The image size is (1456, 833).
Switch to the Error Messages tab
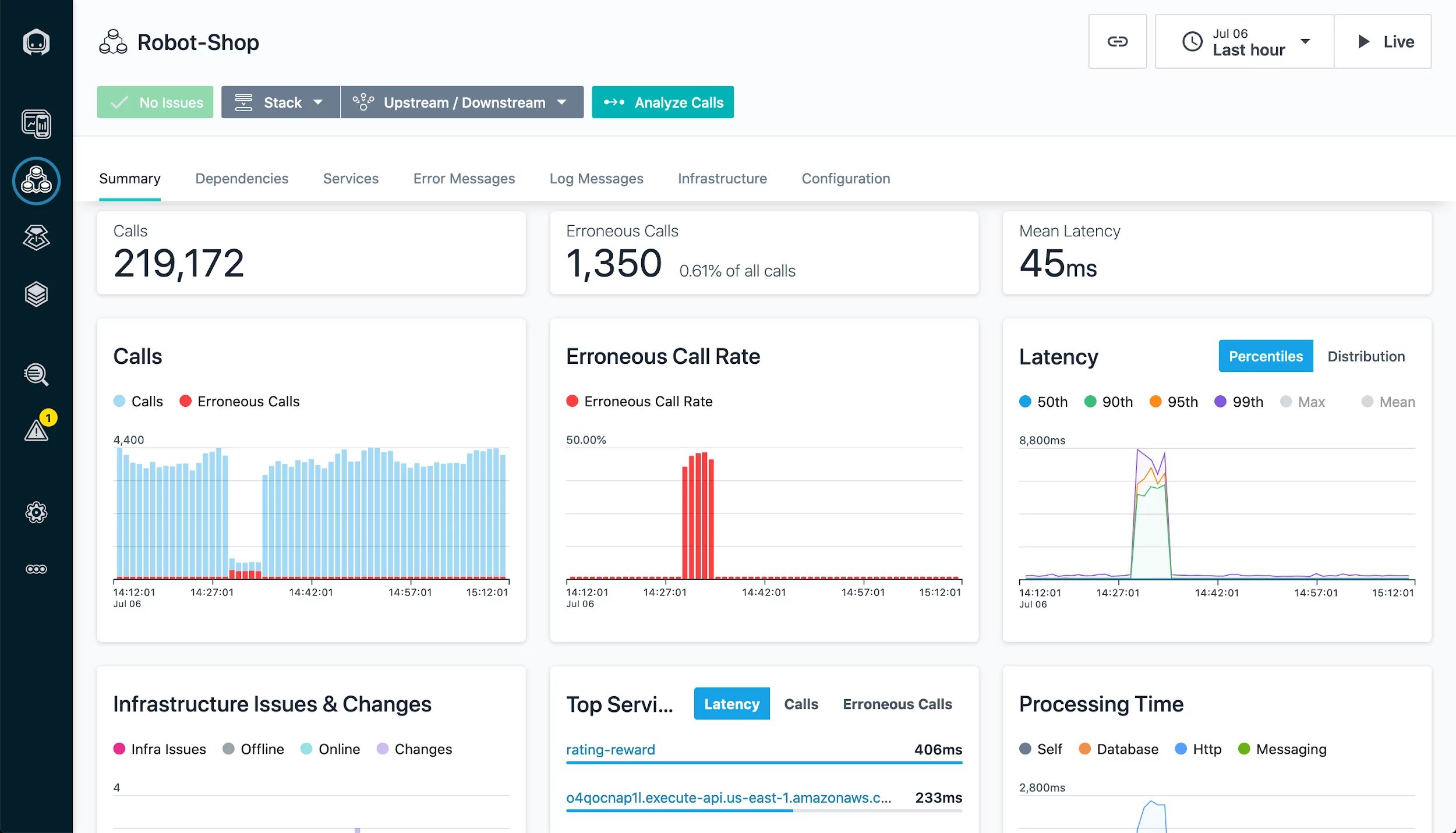(x=464, y=179)
